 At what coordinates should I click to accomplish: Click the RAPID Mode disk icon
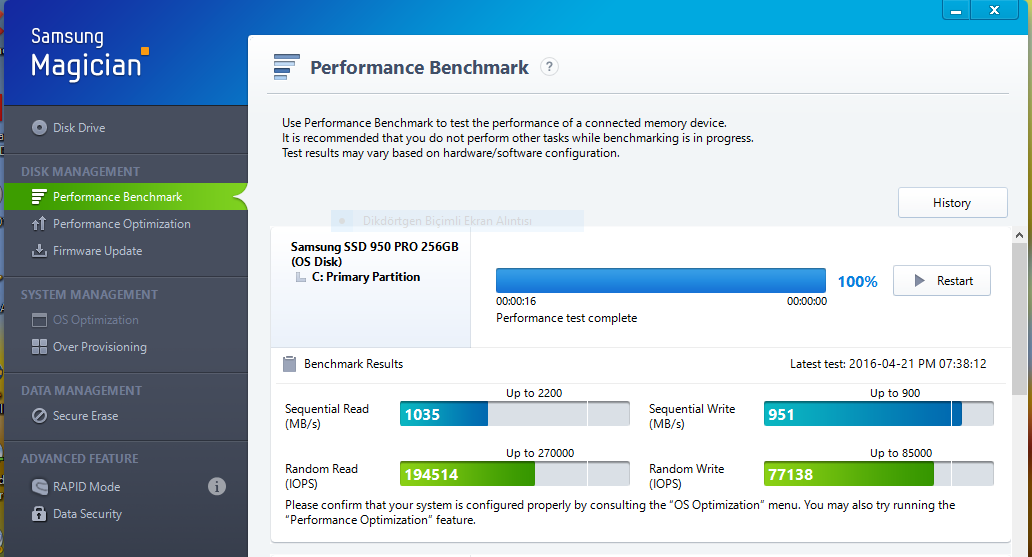[39, 487]
